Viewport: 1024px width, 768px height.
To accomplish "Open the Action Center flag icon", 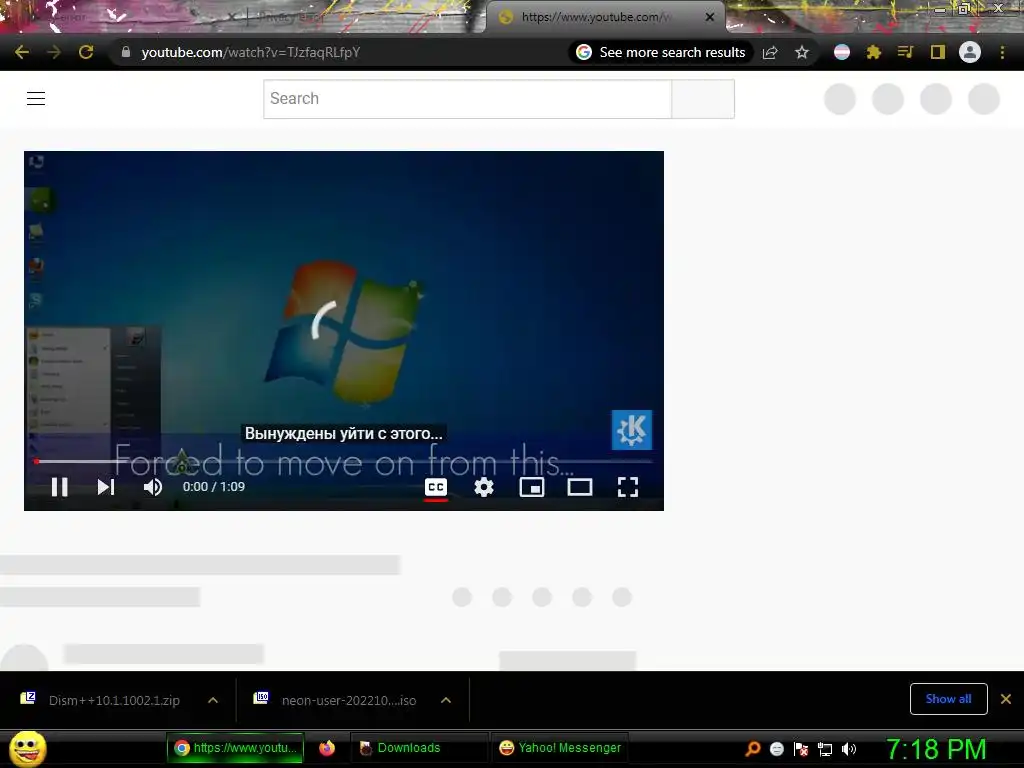I will point(801,749).
